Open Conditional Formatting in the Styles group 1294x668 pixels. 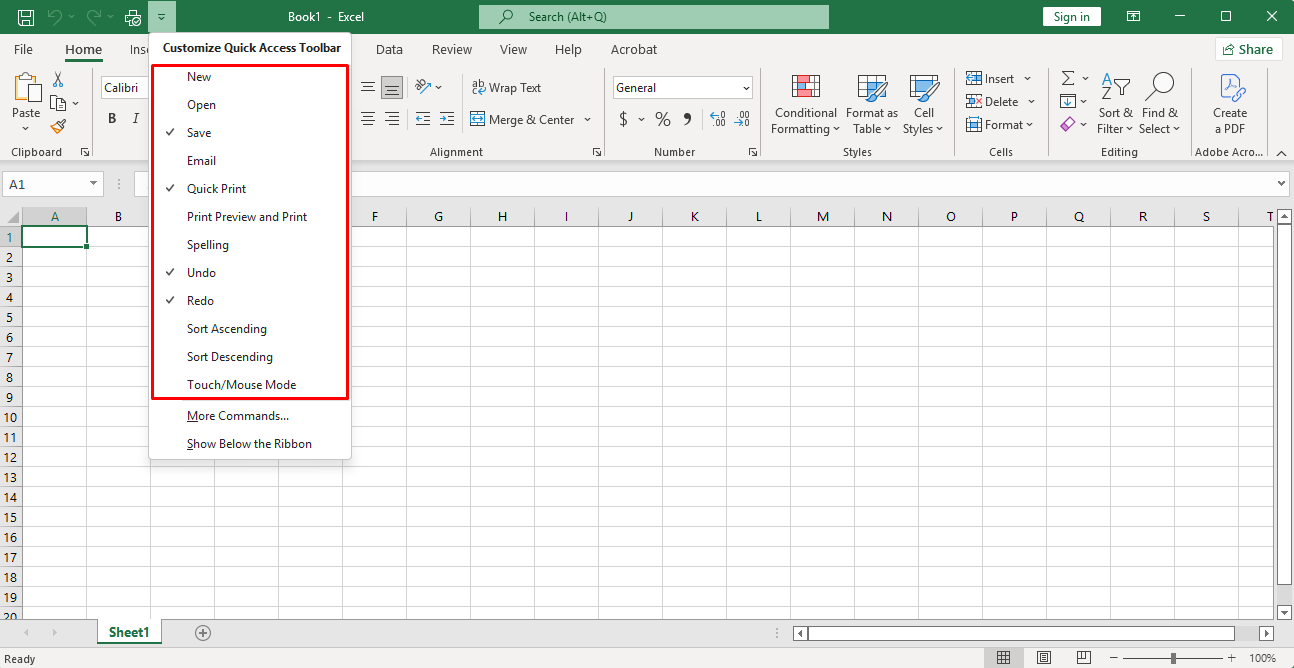[805, 104]
